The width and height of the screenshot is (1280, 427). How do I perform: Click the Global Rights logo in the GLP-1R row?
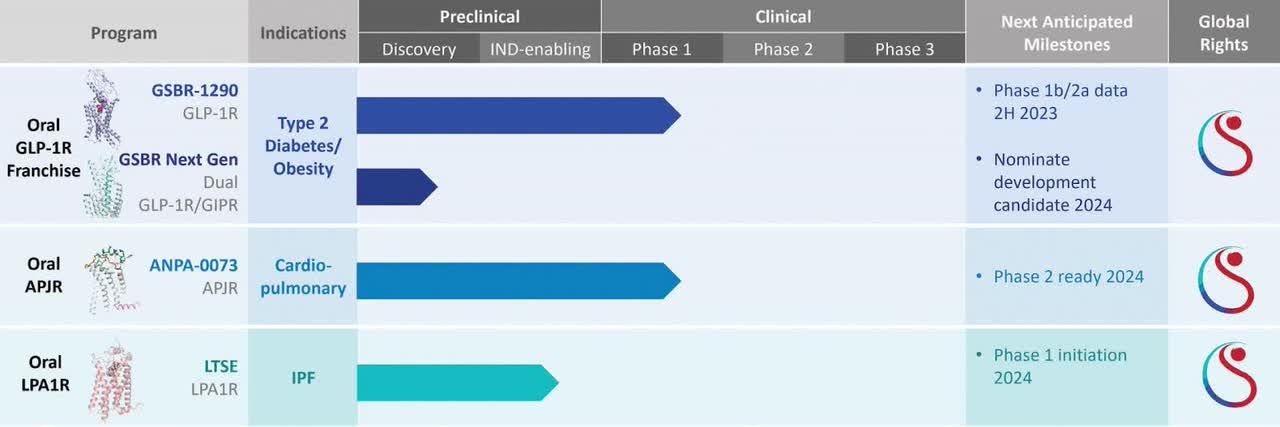pos(1224,143)
